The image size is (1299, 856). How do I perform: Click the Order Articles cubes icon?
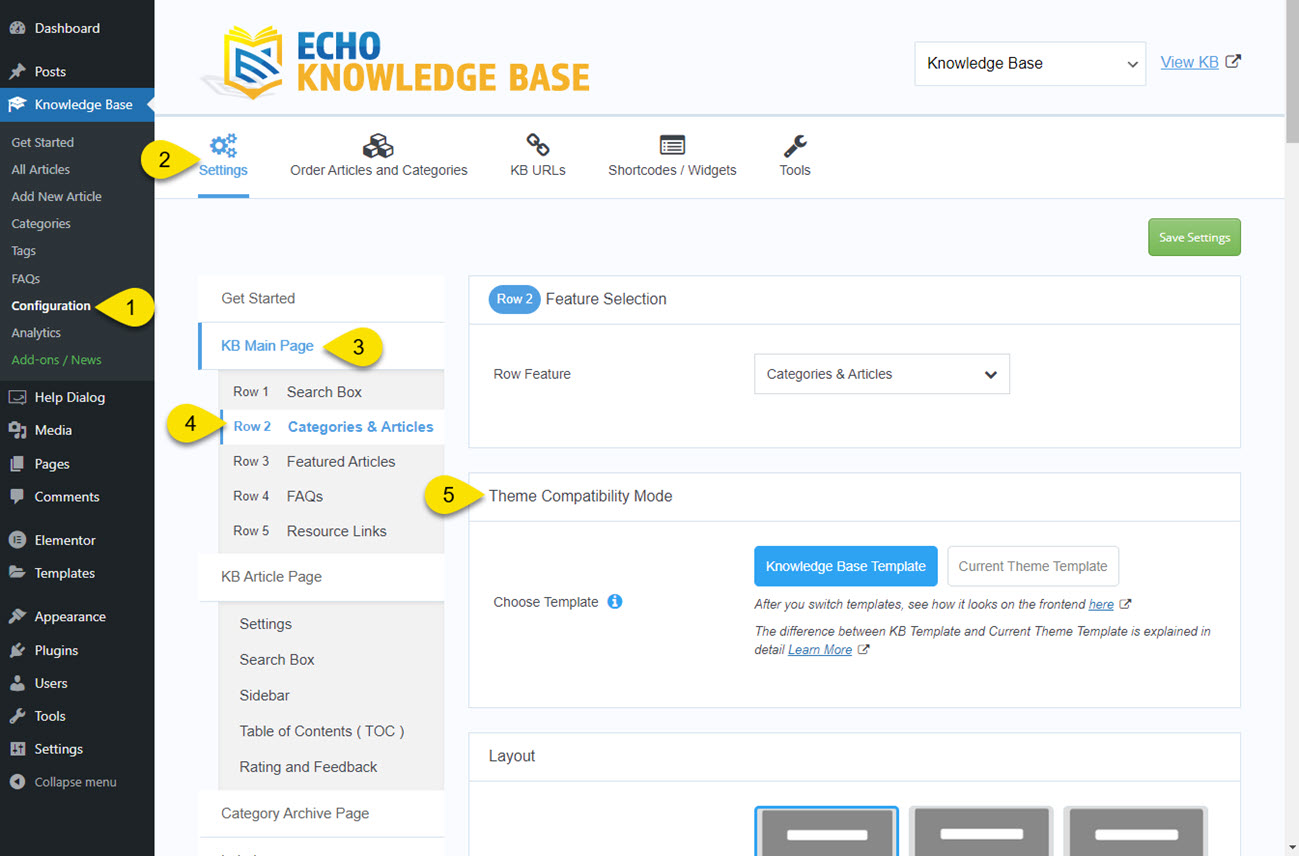378,145
